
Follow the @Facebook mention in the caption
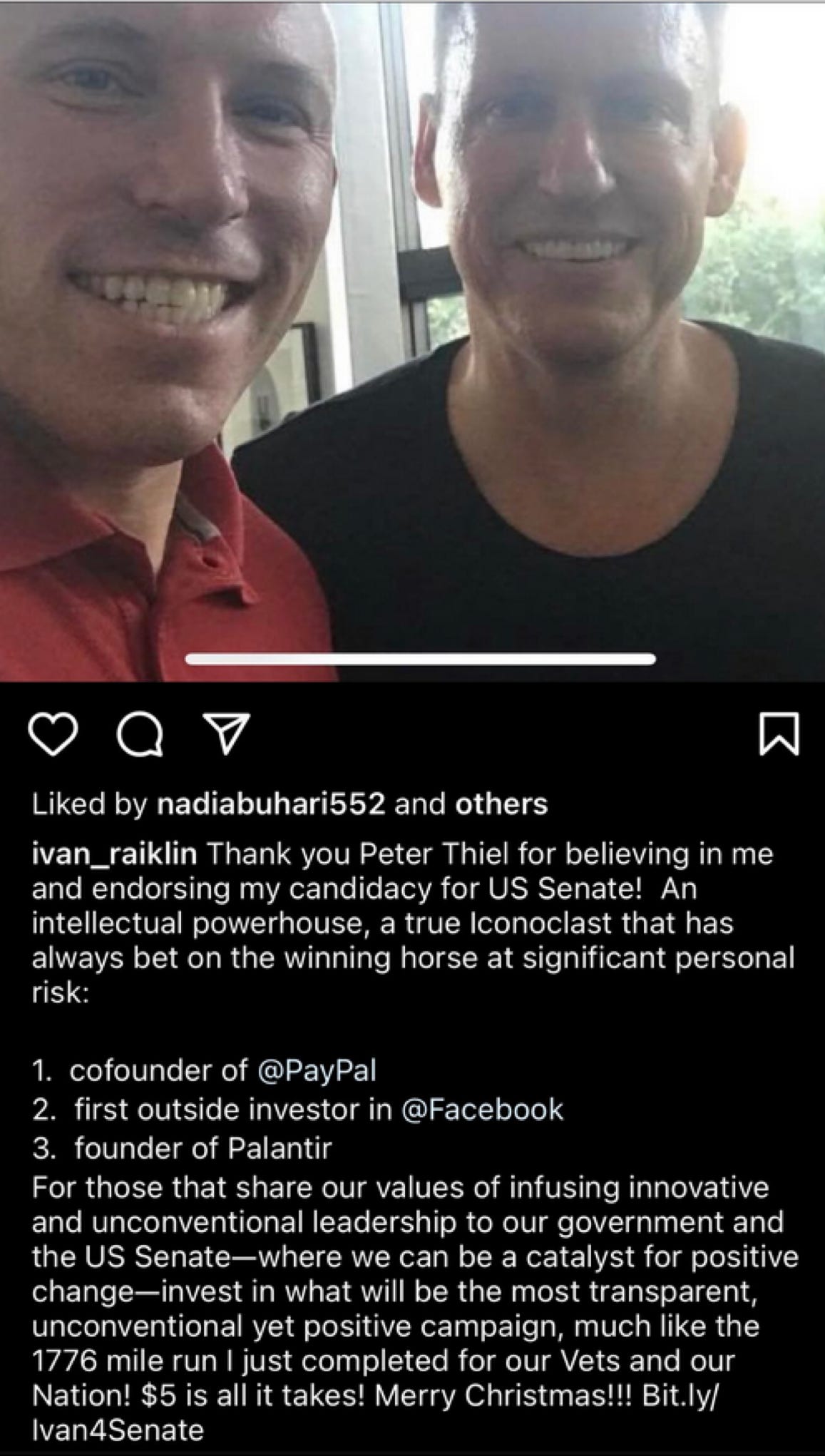pyautogui.click(x=483, y=1109)
